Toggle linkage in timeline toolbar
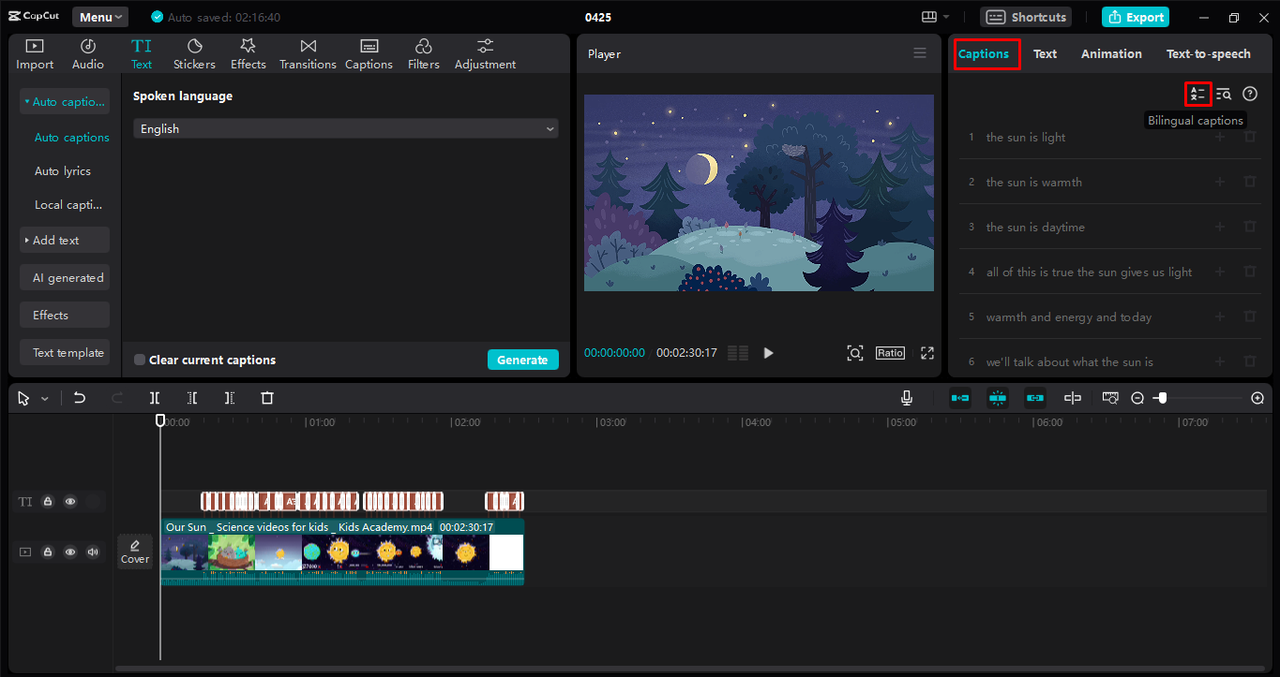The image size is (1280, 677). 1035,398
